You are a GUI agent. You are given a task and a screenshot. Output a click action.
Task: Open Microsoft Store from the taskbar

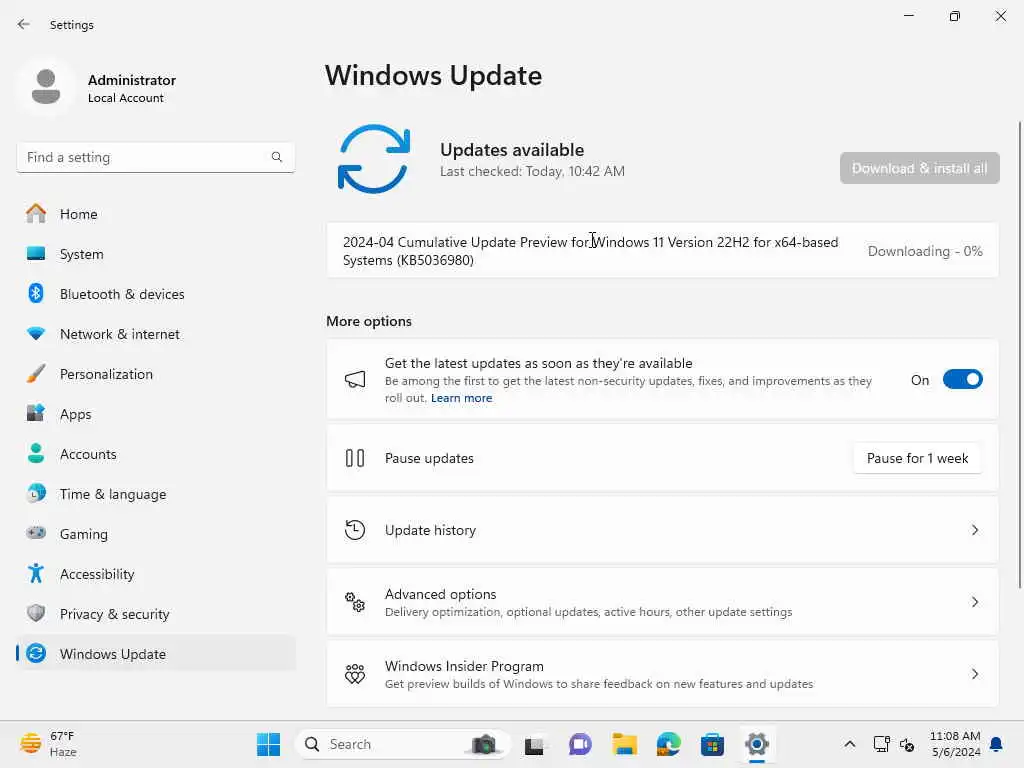click(x=712, y=744)
